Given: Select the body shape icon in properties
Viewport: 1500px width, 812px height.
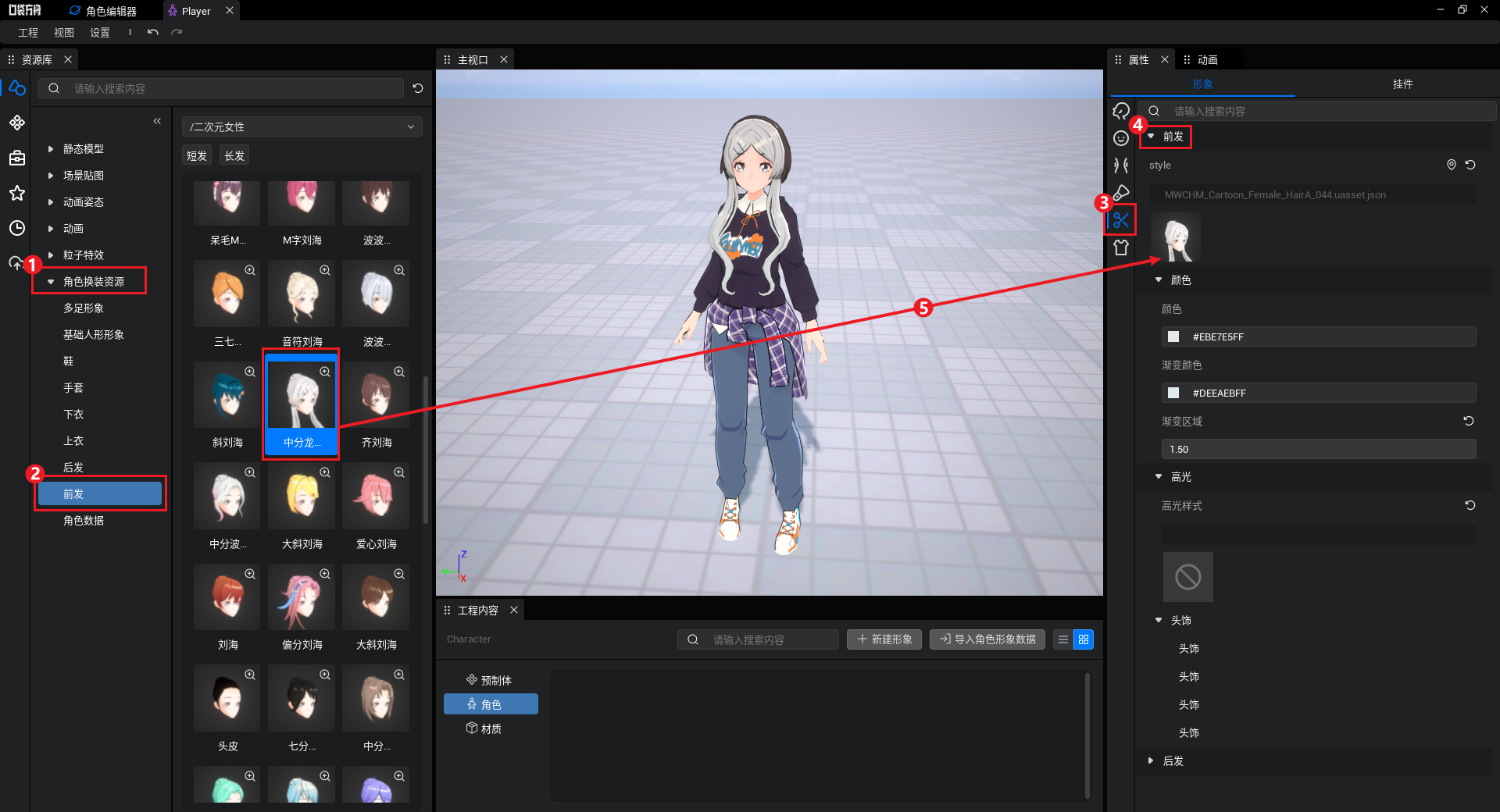Looking at the screenshot, I should [1121, 166].
